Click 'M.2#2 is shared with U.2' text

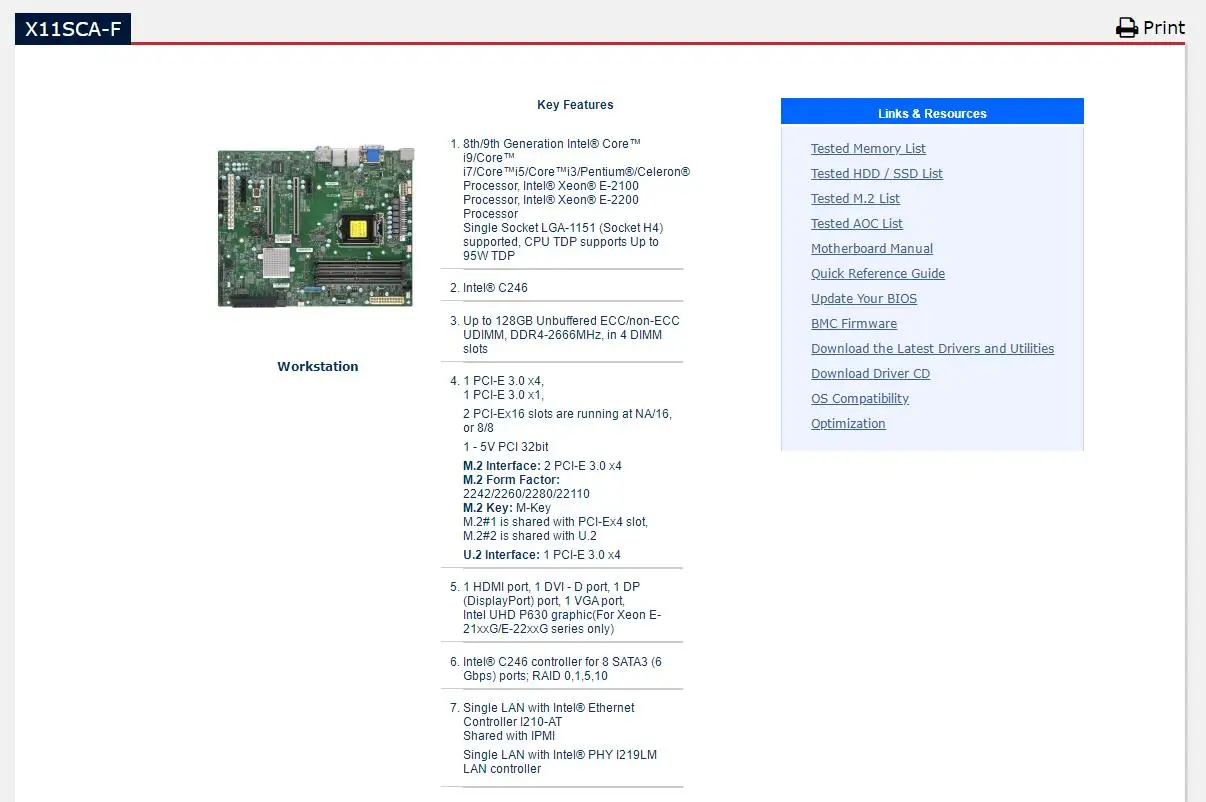(x=531, y=536)
